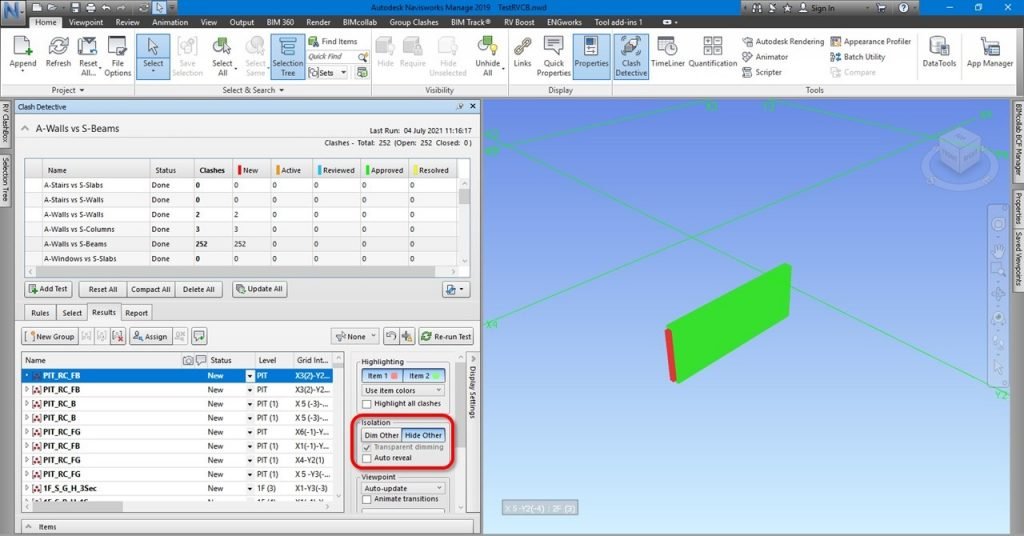Screen dimensions: 1024x536
Task: Open the Appearance Profiler
Action: click(871, 41)
